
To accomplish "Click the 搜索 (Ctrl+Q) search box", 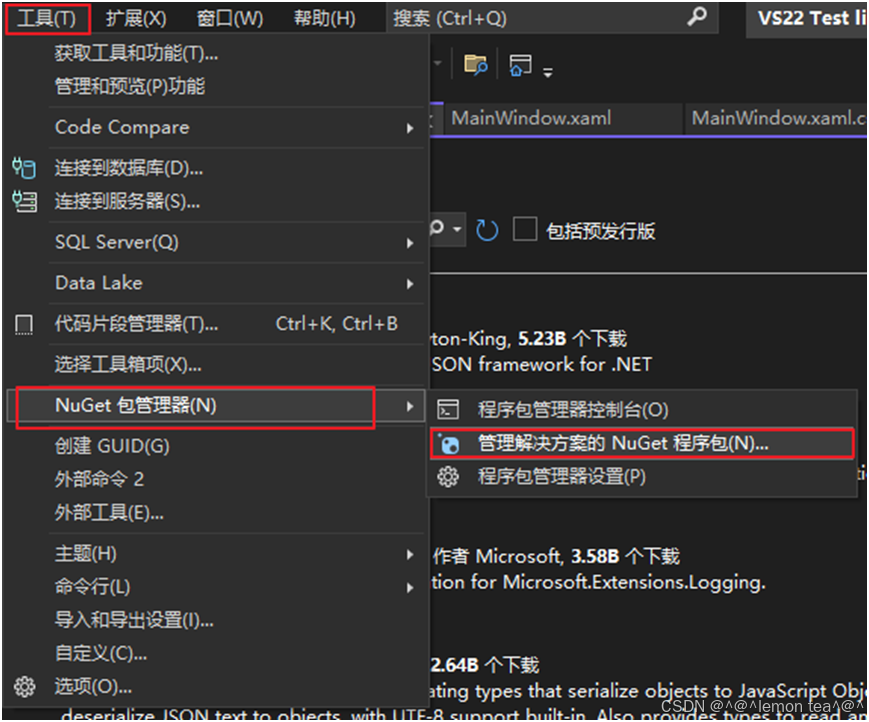I will pyautogui.click(x=552, y=18).
